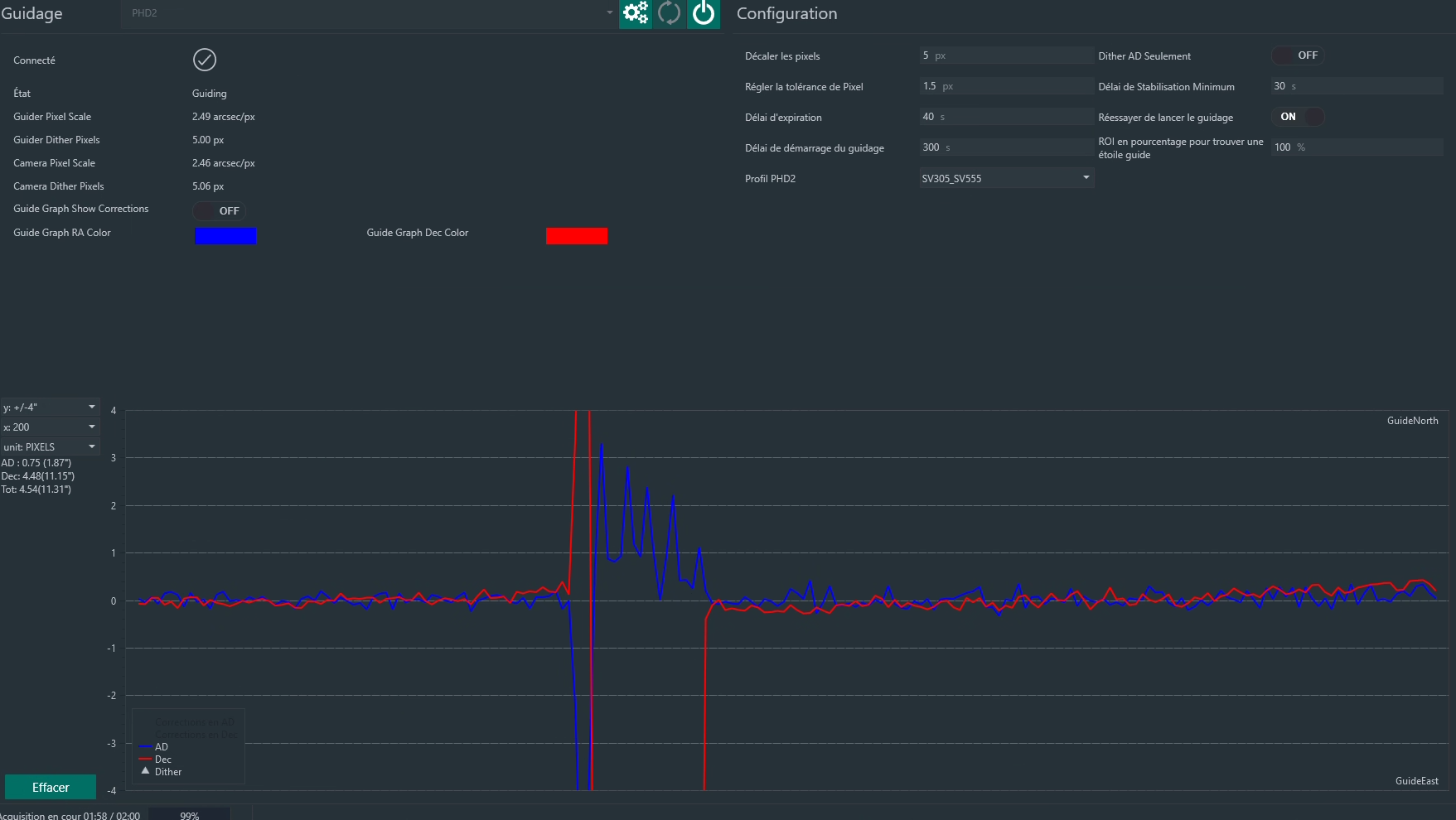
Task: Expand the Profil PHD2 SV305_SV555 dropdown
Action: (x=1007, y=178)
